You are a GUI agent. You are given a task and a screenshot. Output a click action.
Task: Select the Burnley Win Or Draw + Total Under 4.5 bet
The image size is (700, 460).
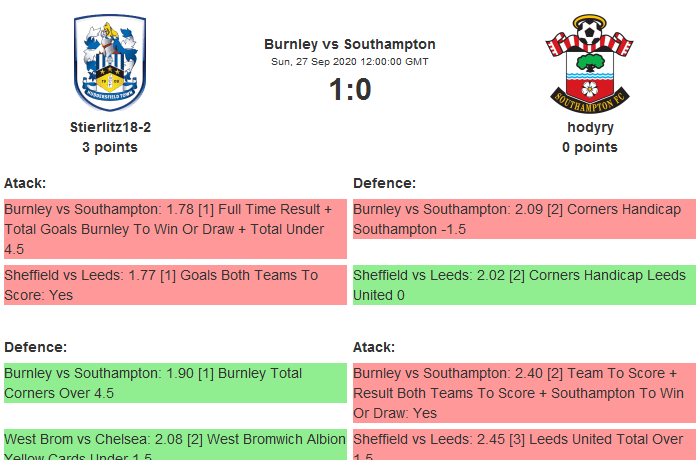tap(174, 229)
